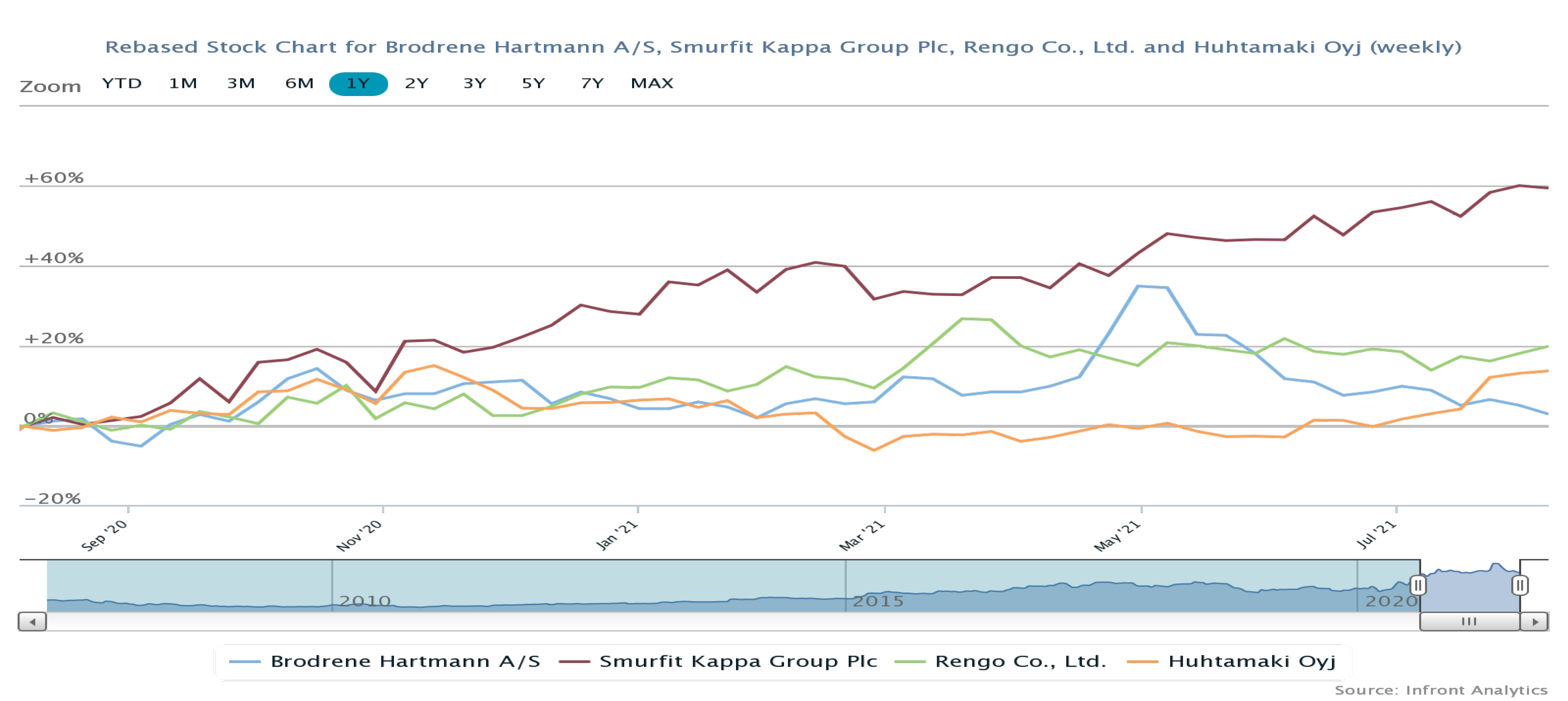Screen dimensions: 1568x701
Task: Click the active 1Y zoom button
Action: [358, 84]
